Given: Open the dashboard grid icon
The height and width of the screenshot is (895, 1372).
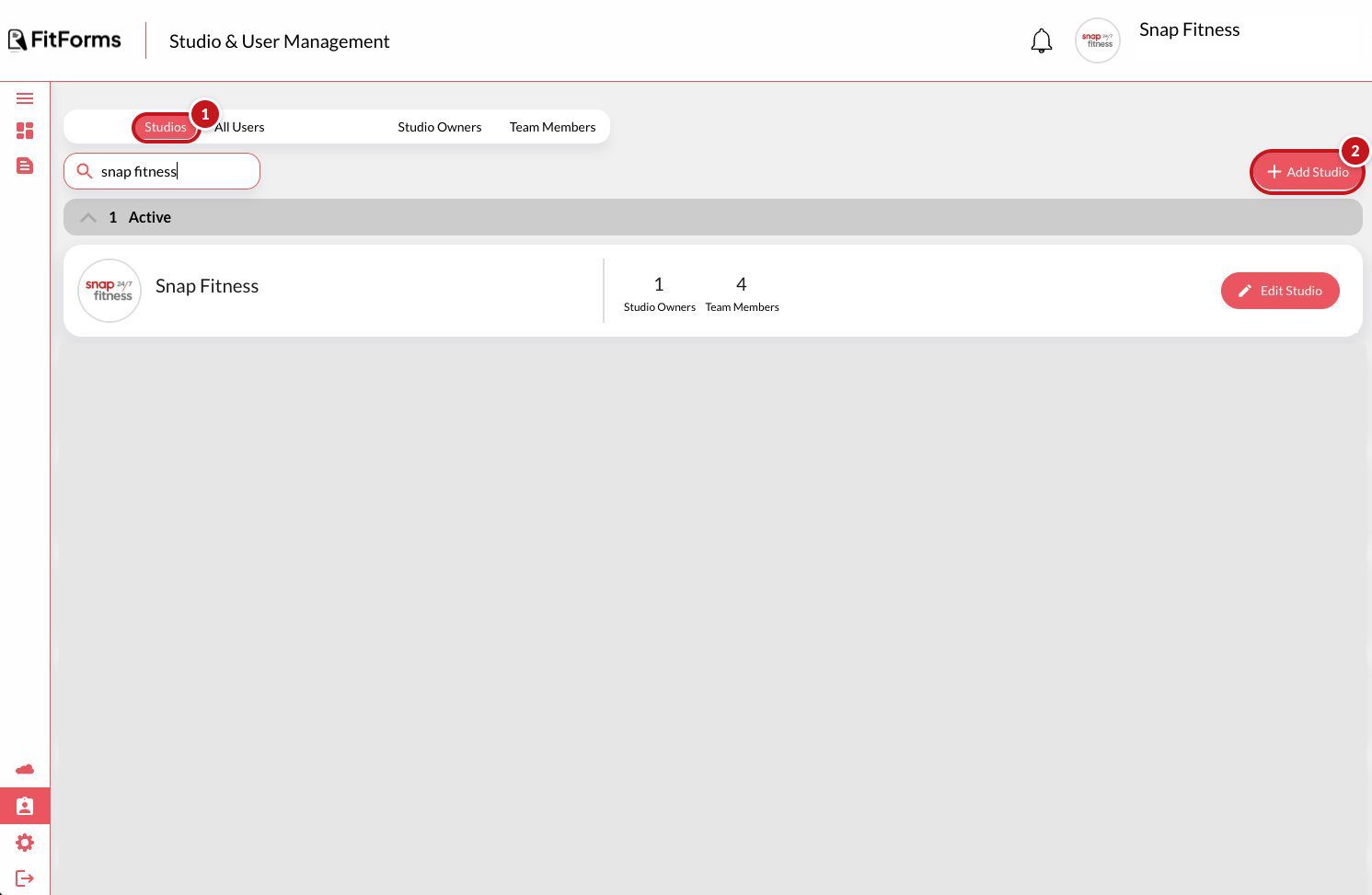Looking at the screenshot, I should [x=25, y=131].
